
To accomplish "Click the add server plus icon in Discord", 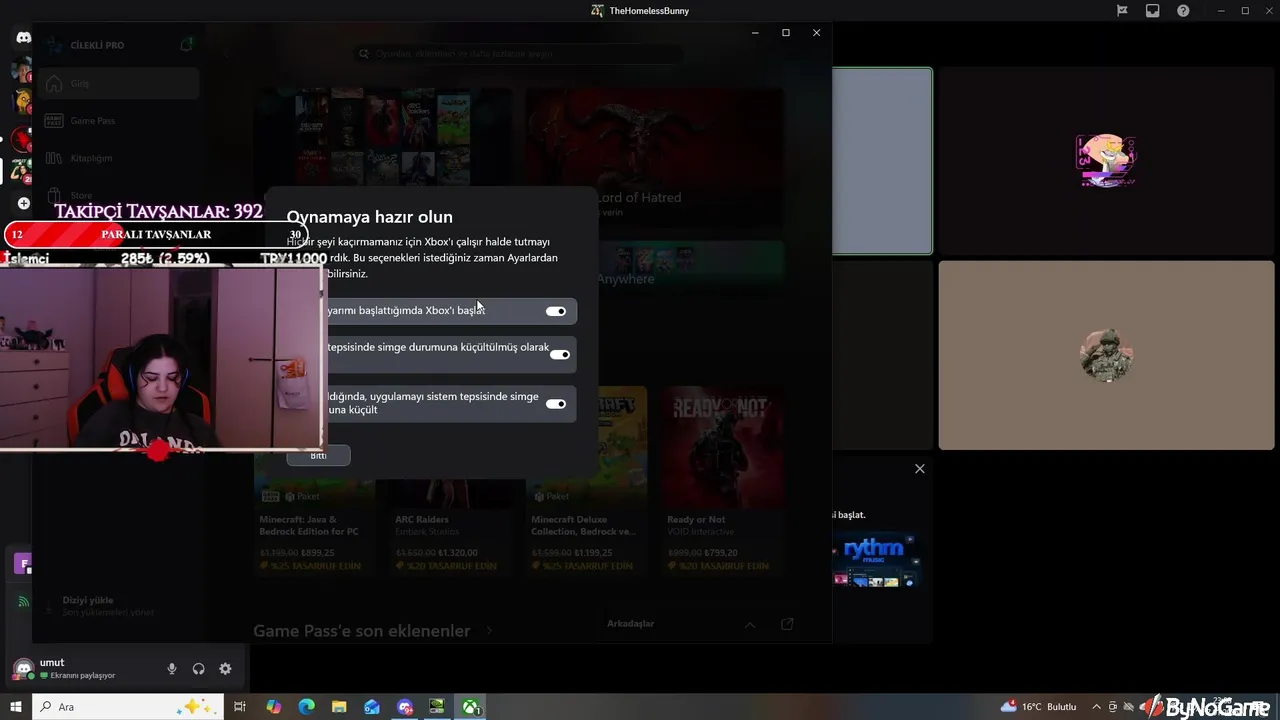I will coord(23,203).
